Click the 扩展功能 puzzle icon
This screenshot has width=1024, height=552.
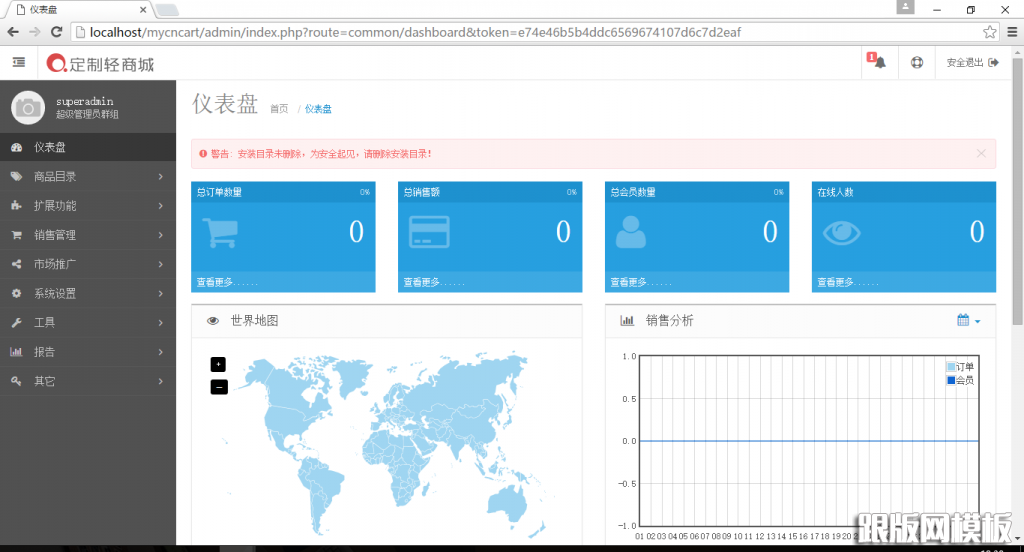coord(16,206)
